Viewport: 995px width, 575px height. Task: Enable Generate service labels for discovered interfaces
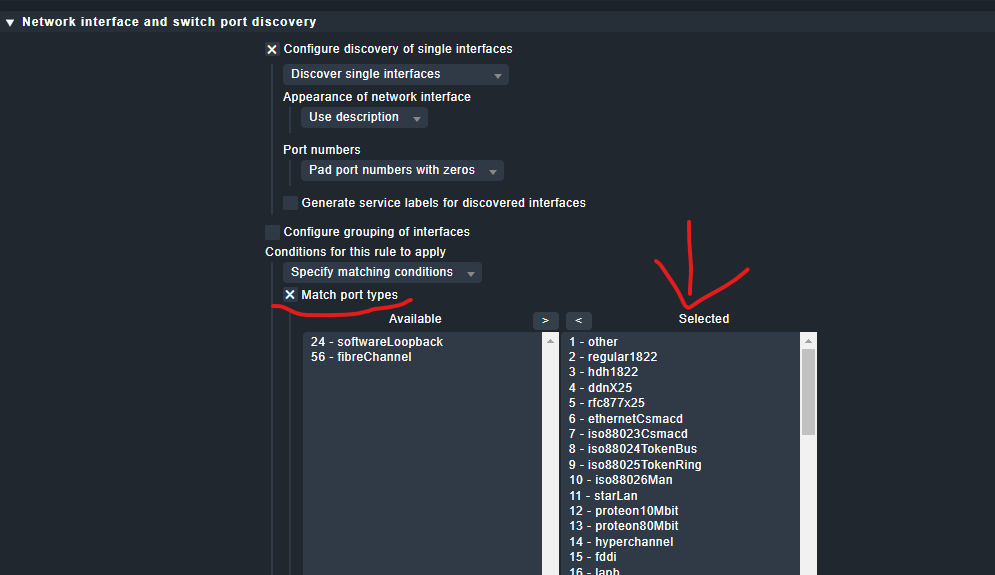click(290, 203)
